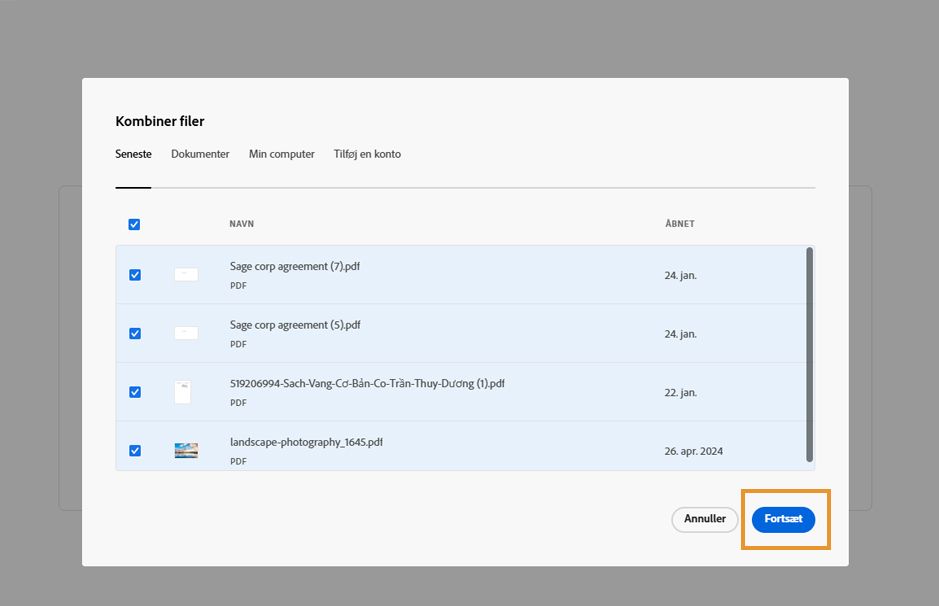Screen dimensions: 939x606
Task: Switch to Min computer tab
Action: (x=282, y=154)
